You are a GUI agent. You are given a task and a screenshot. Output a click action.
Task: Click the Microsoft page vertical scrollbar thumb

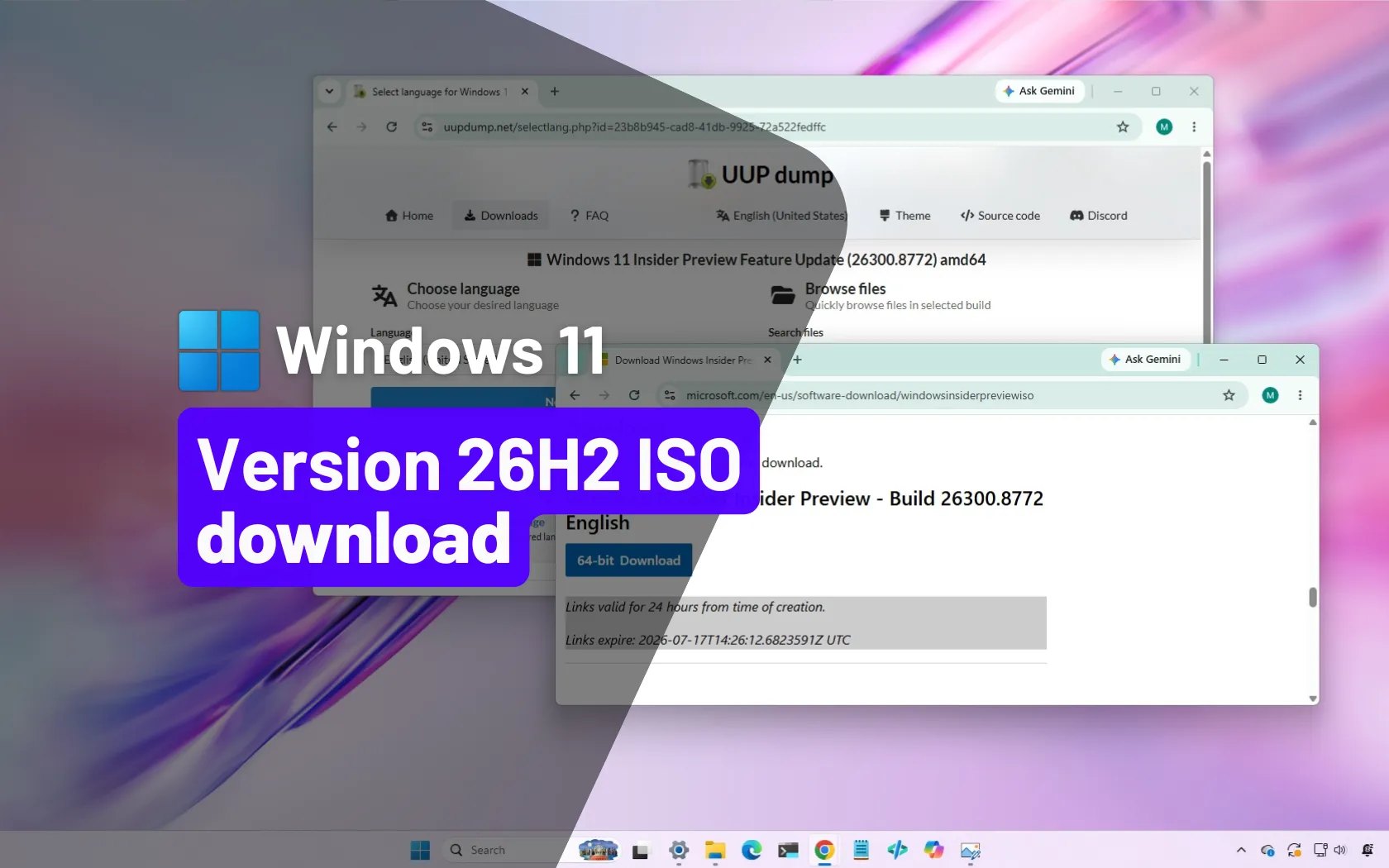coord(1313,597)
